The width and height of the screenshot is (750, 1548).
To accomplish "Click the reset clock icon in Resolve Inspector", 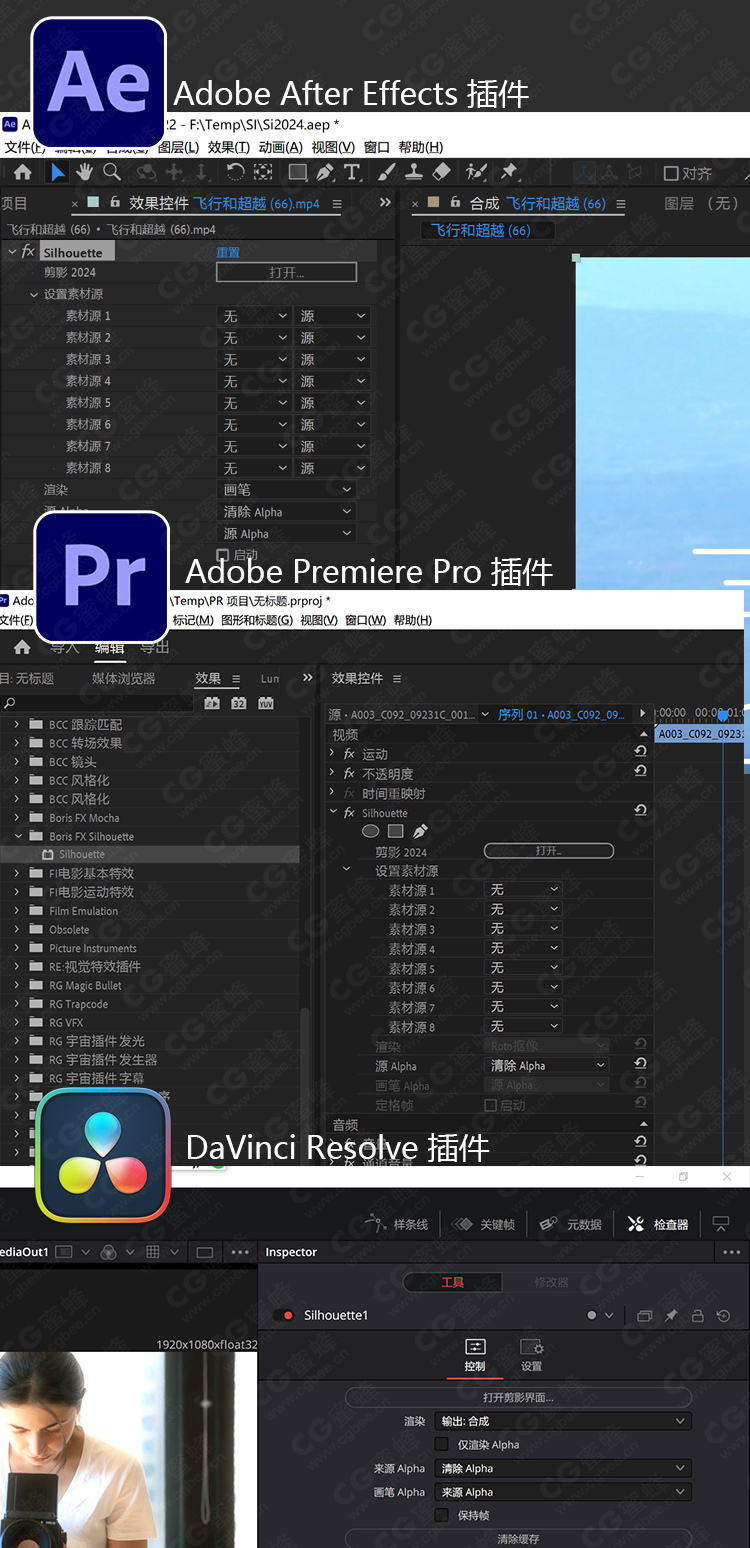I will pyautogui.click(x=724, y=1316).
